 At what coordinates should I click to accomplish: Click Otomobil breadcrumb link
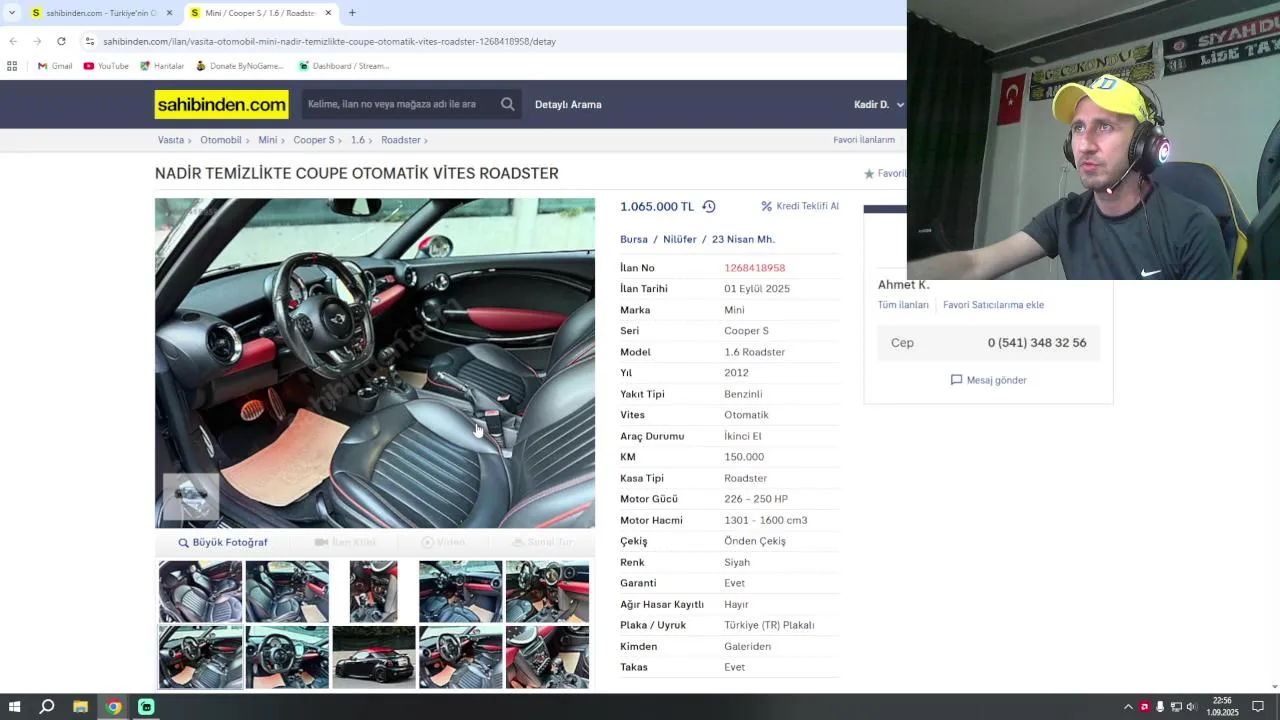(221, 140)
